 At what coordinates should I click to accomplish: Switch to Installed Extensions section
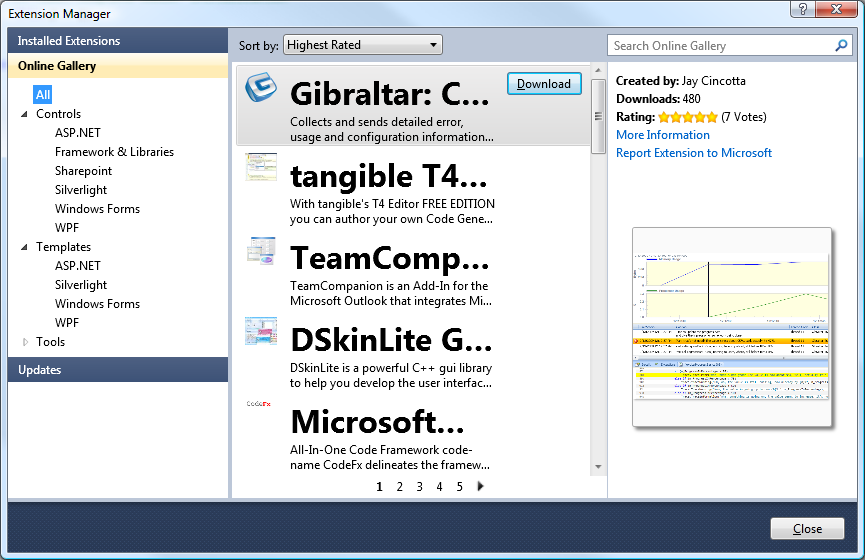(69, 41)
